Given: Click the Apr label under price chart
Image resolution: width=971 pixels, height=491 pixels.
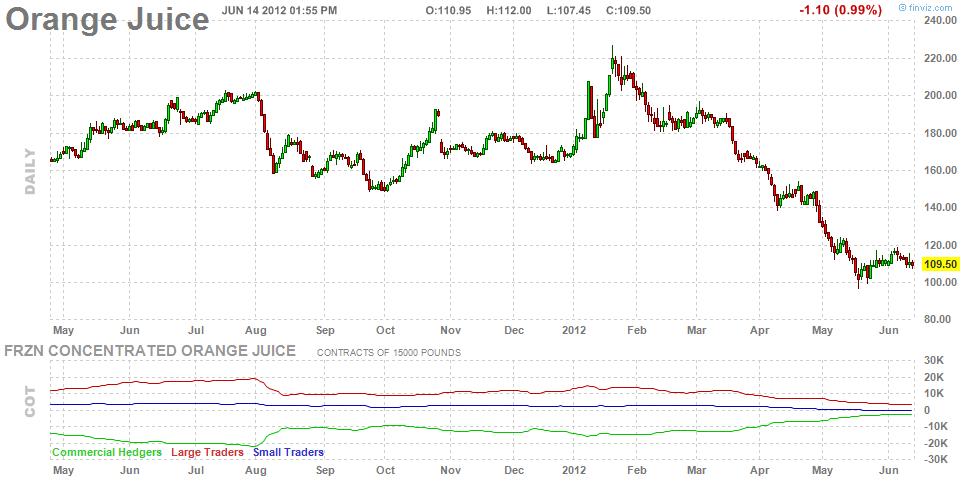Looking at the screenshot, I should (760, 331).
